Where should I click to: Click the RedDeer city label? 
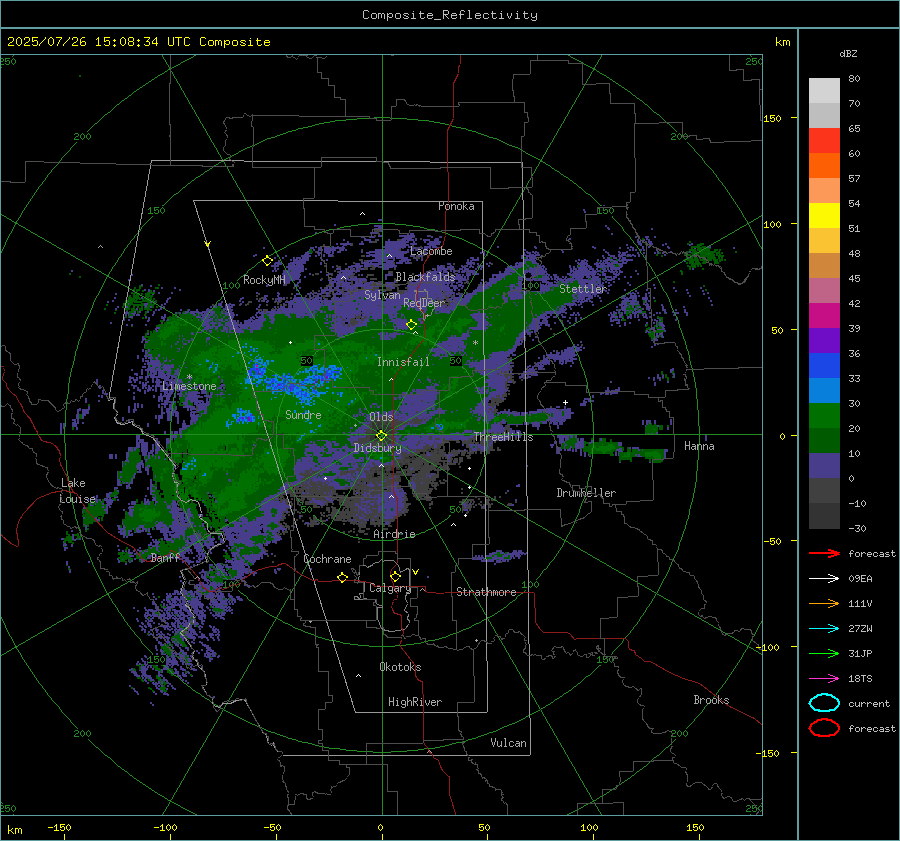click(x=424, y=303)
